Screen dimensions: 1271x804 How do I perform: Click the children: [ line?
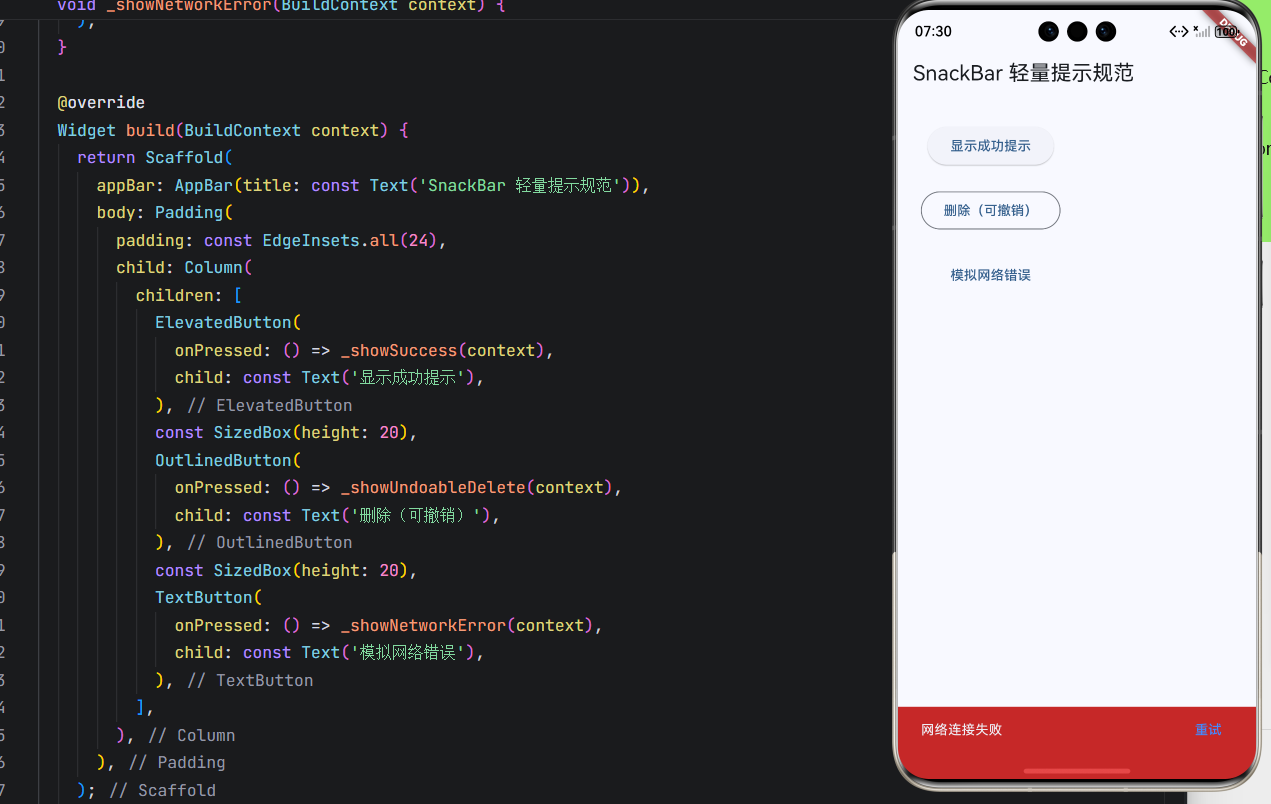tap(189, 295)
